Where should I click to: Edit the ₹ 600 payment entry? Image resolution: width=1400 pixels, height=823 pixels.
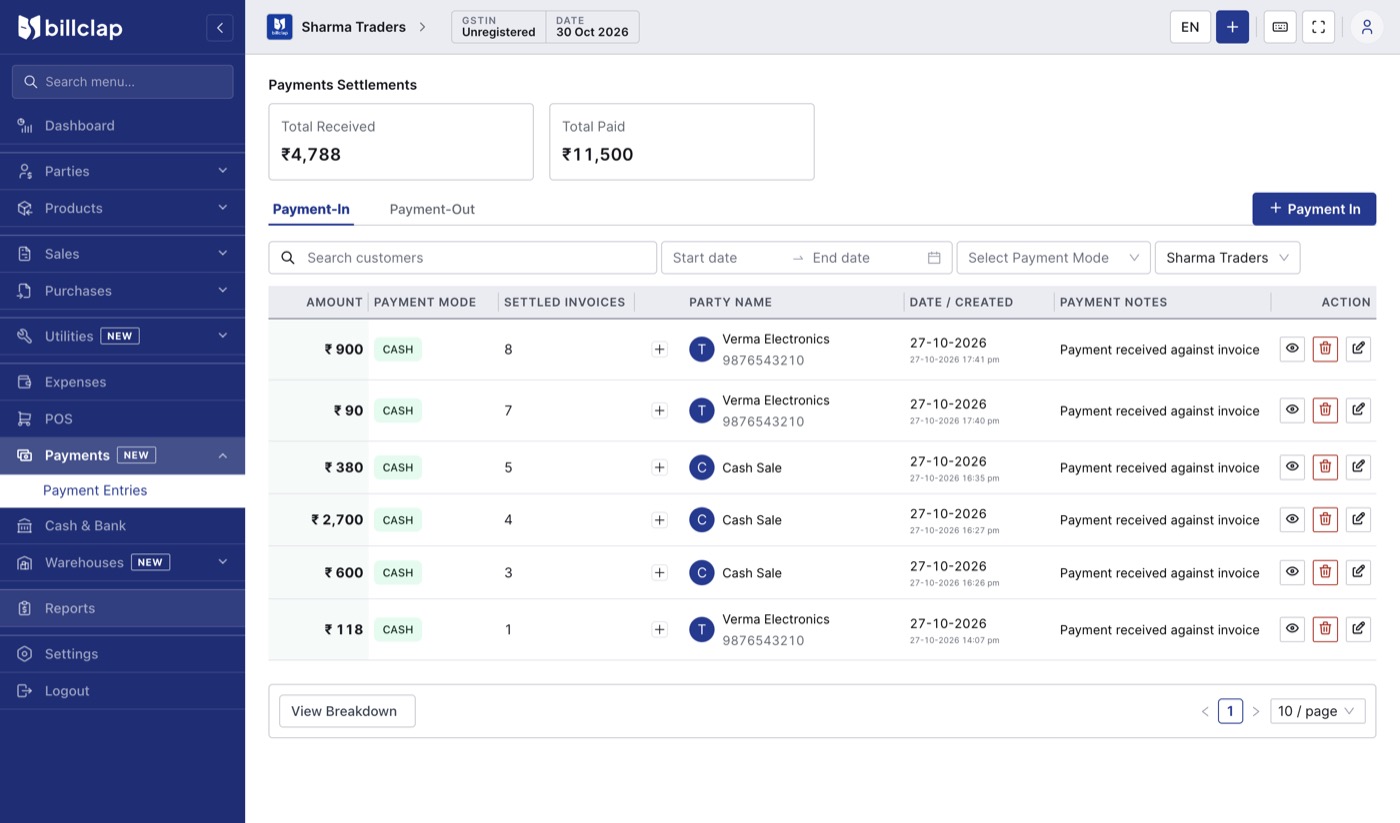(1358, 572)
